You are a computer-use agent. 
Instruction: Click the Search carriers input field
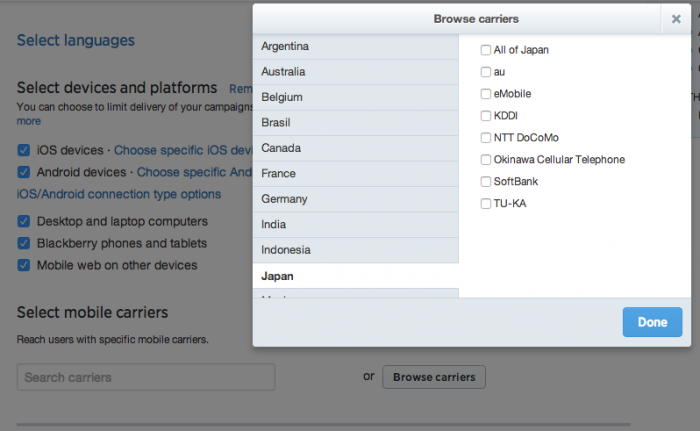(x=145, y=377)
